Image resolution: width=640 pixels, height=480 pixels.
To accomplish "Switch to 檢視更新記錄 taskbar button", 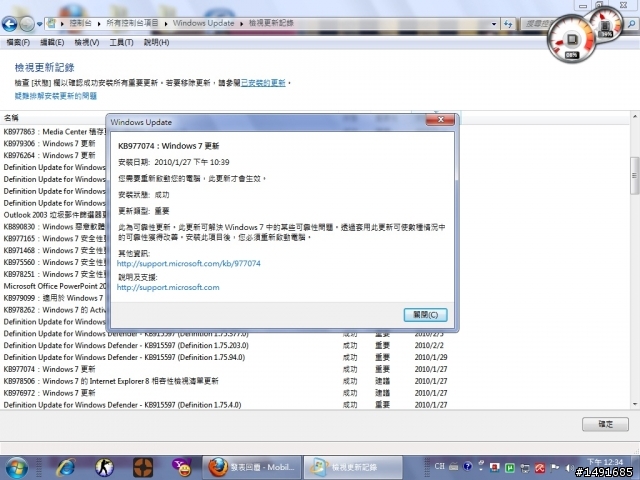I will 353,467.
